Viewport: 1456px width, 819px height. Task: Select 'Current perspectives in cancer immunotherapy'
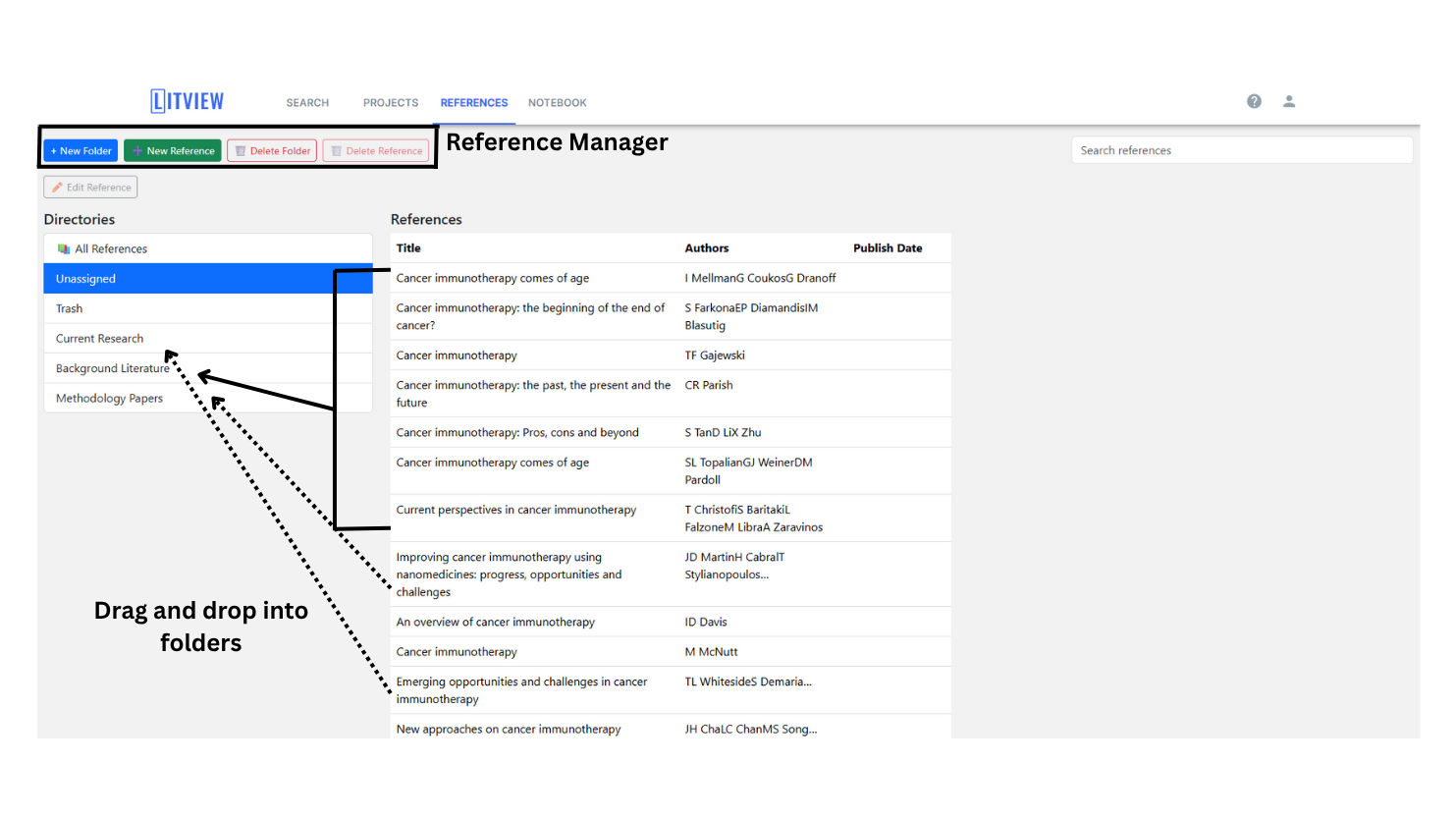671,519
